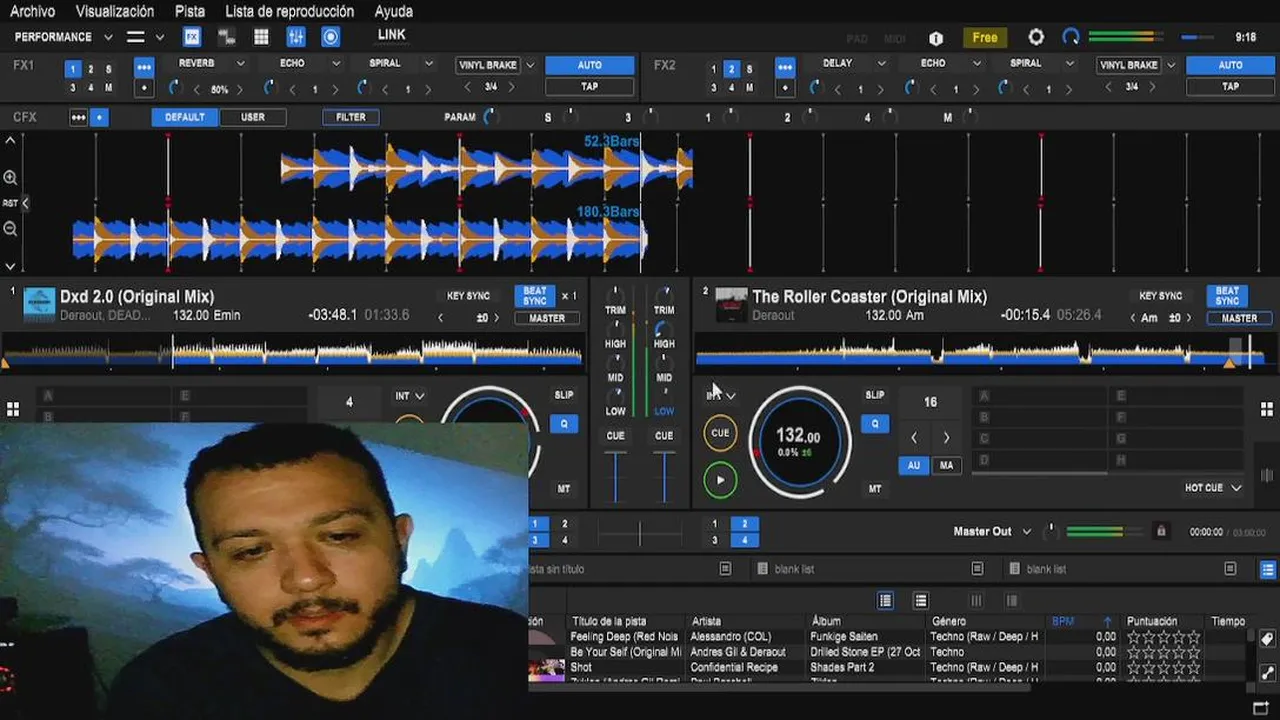Open the info shield icon near Free
This screenshot has width=1280, height=720.
coord(936,38)
